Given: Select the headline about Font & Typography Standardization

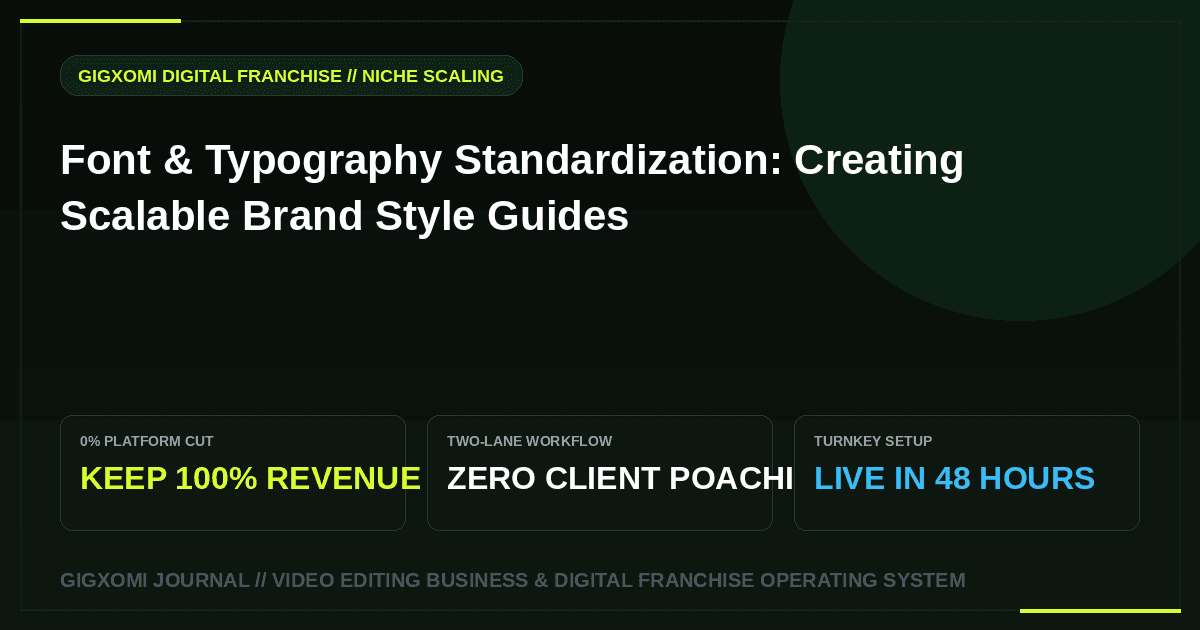Looking at the screenshot, I should point(512,188).
